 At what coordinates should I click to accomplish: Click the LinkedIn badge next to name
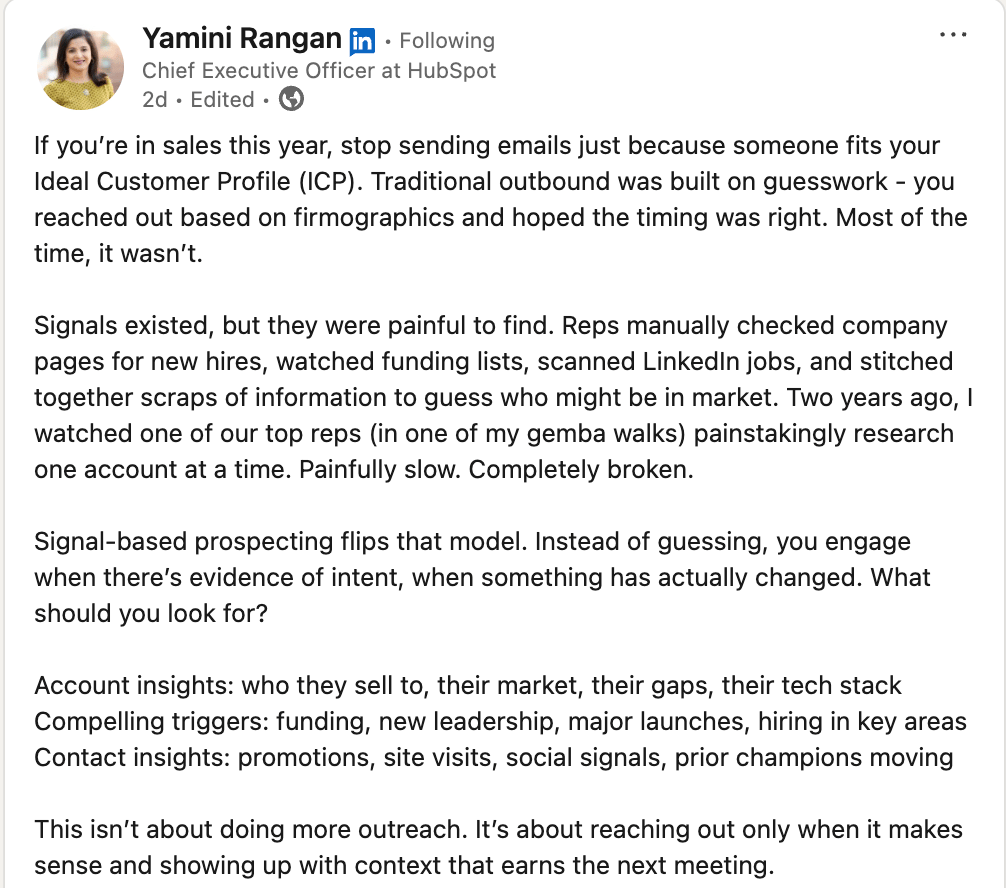coord(361,41)
